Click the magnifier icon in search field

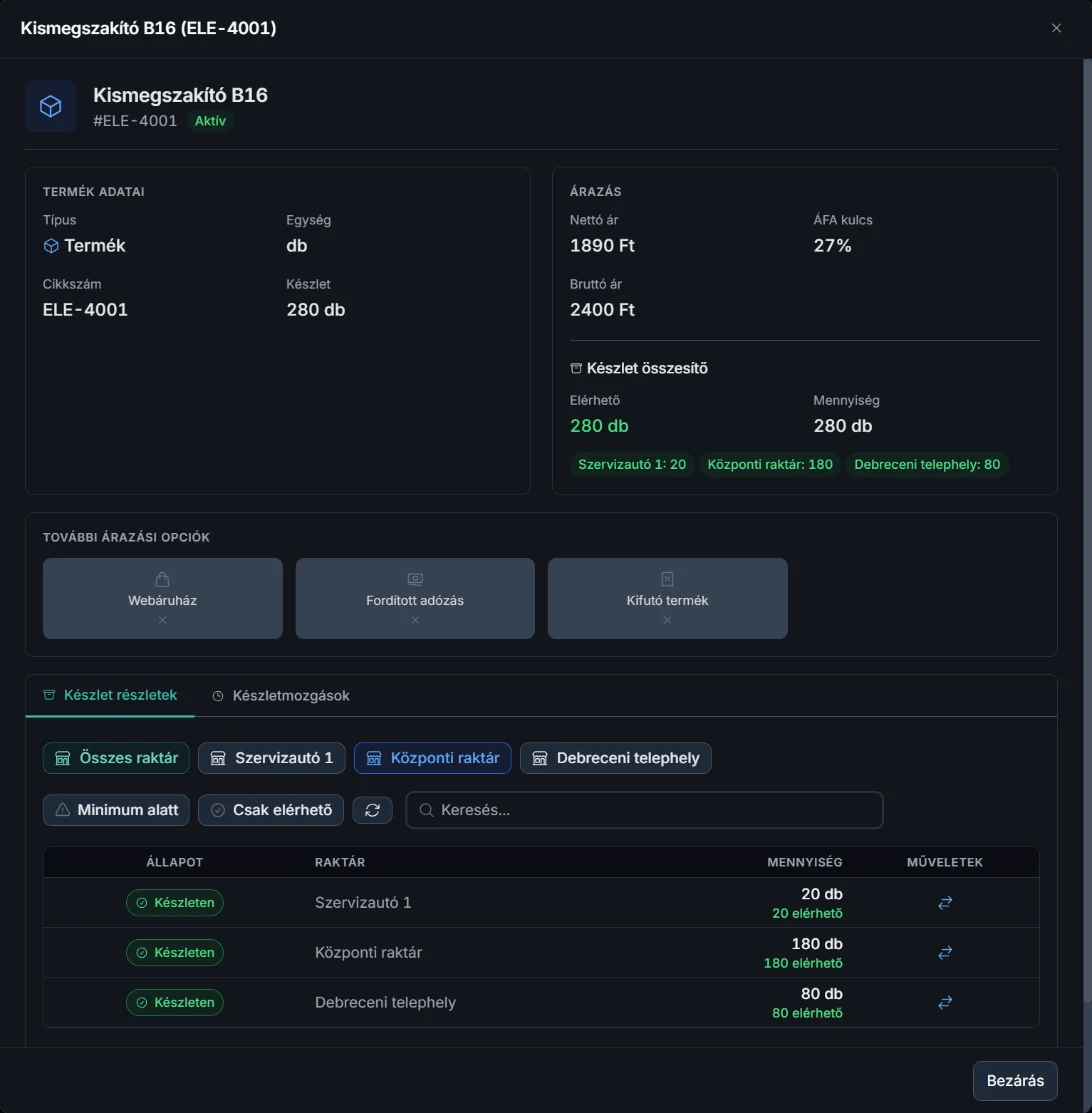(426, 810)
